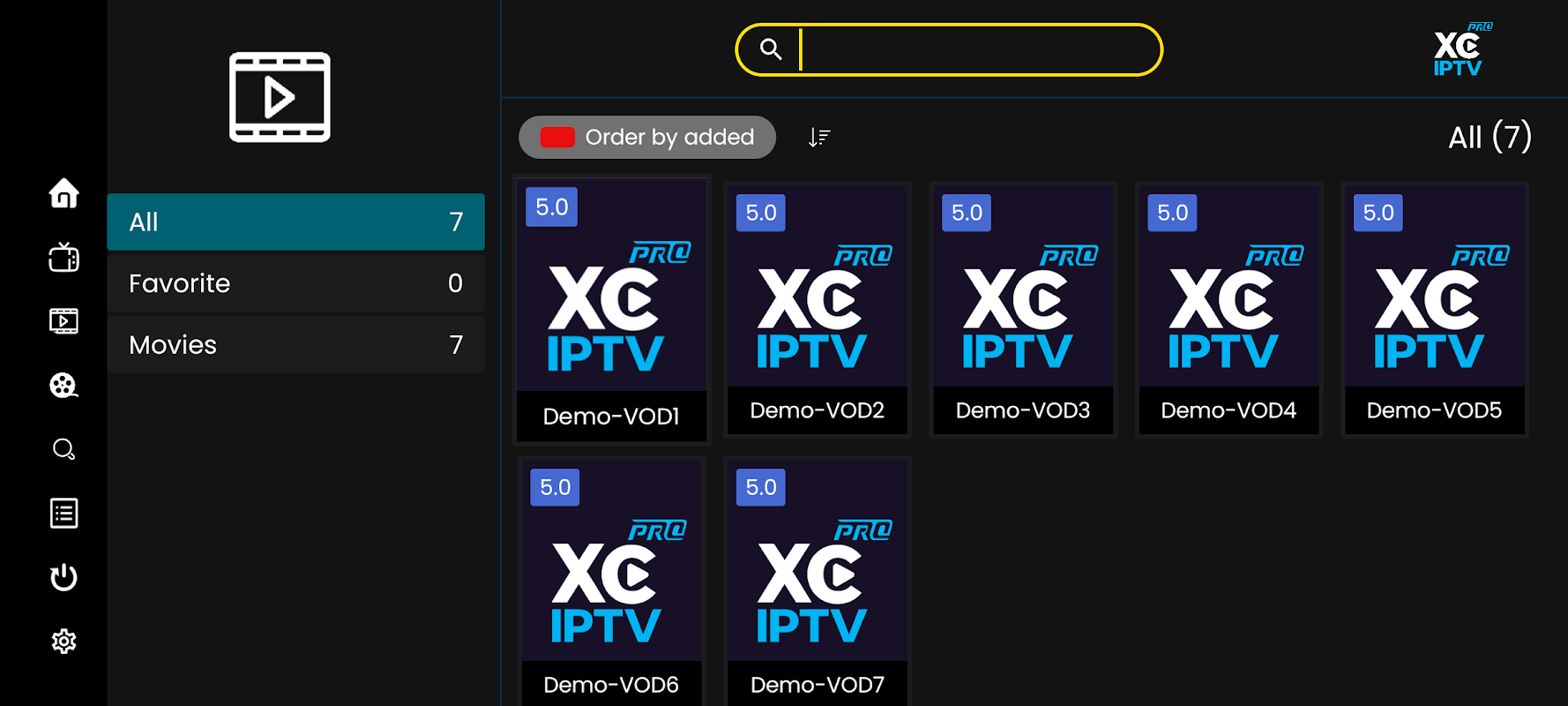The image size is (1568, 706).
Task: Select the Movies category
Action: (295, 345)
